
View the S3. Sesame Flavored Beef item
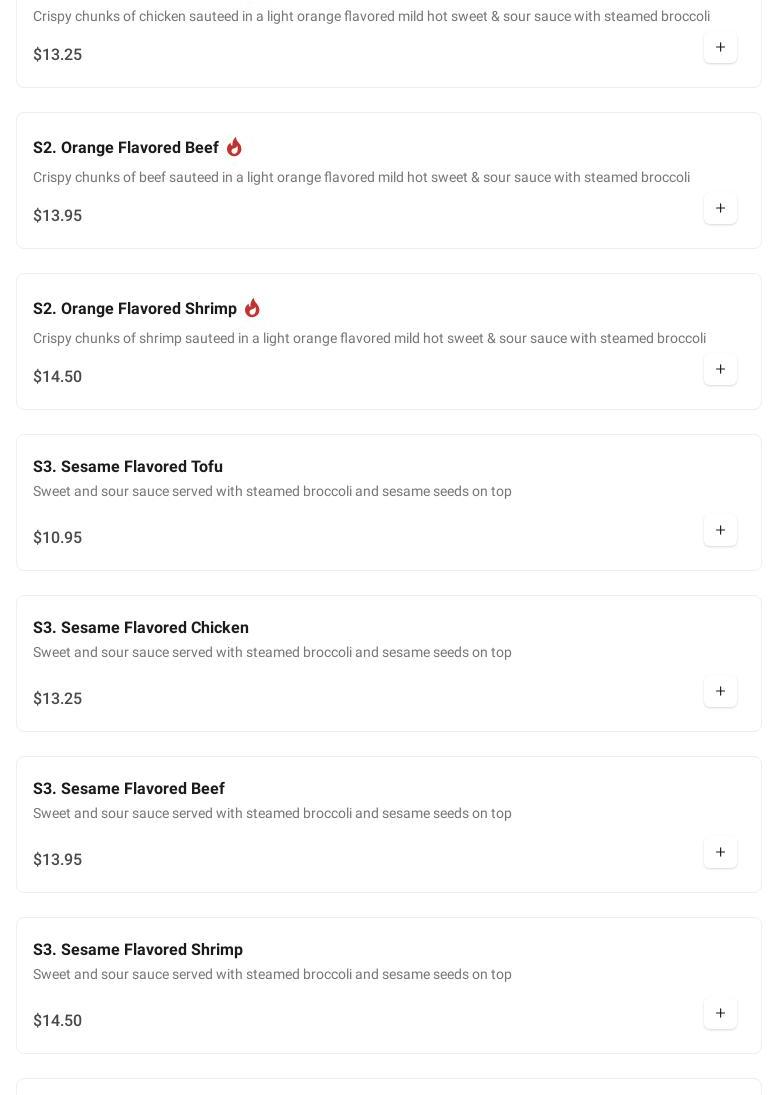pos(129,789)
